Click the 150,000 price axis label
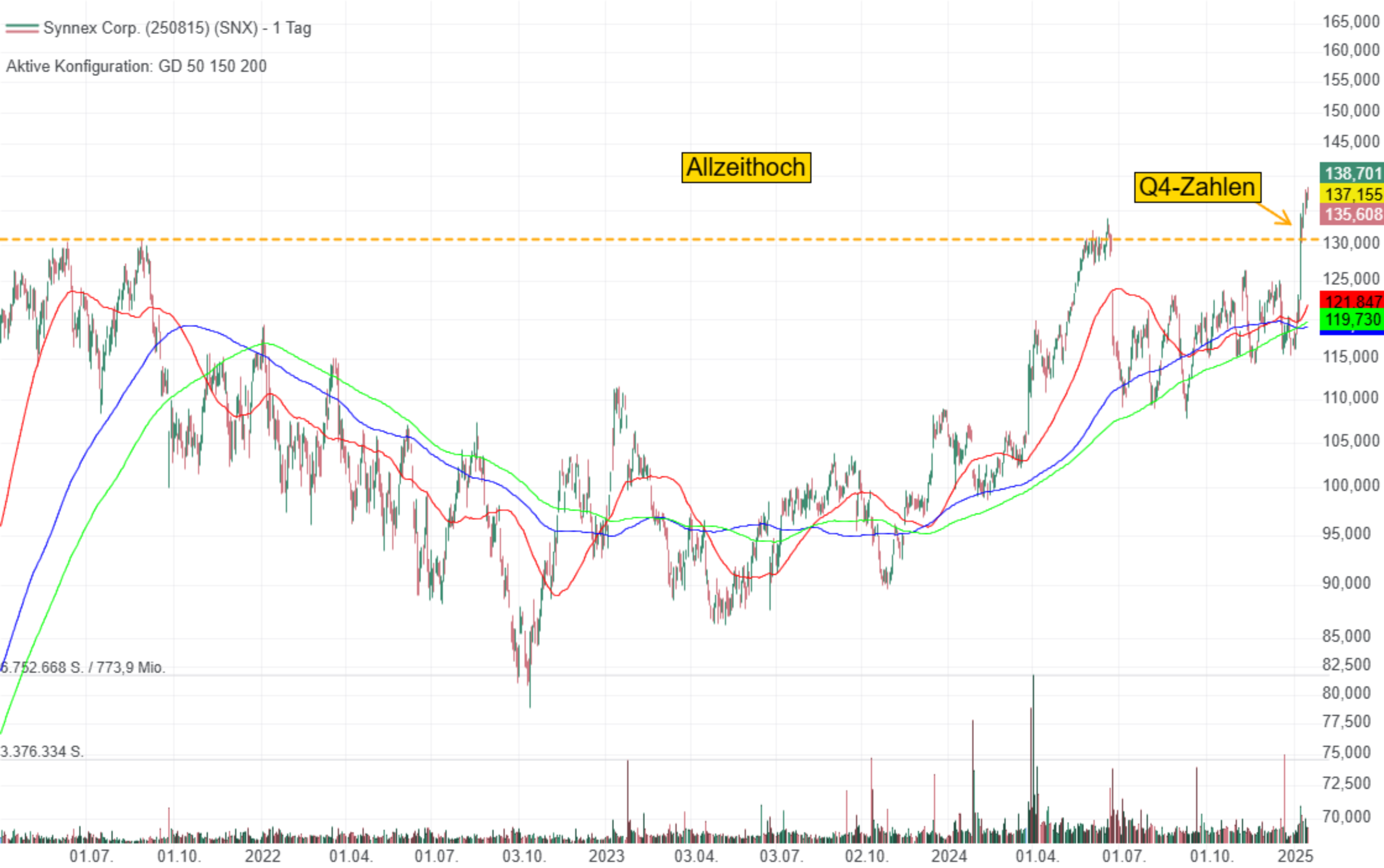Image resolution: width=1384 pixels, height=868 pixels. click(1351, 111)
